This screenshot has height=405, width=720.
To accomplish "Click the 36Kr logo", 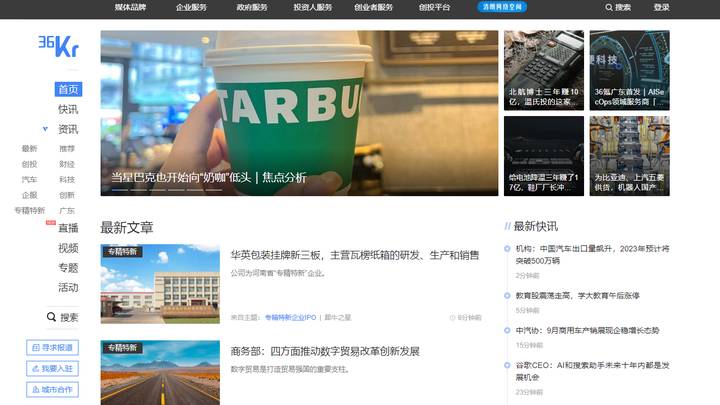I will point(58,46).
